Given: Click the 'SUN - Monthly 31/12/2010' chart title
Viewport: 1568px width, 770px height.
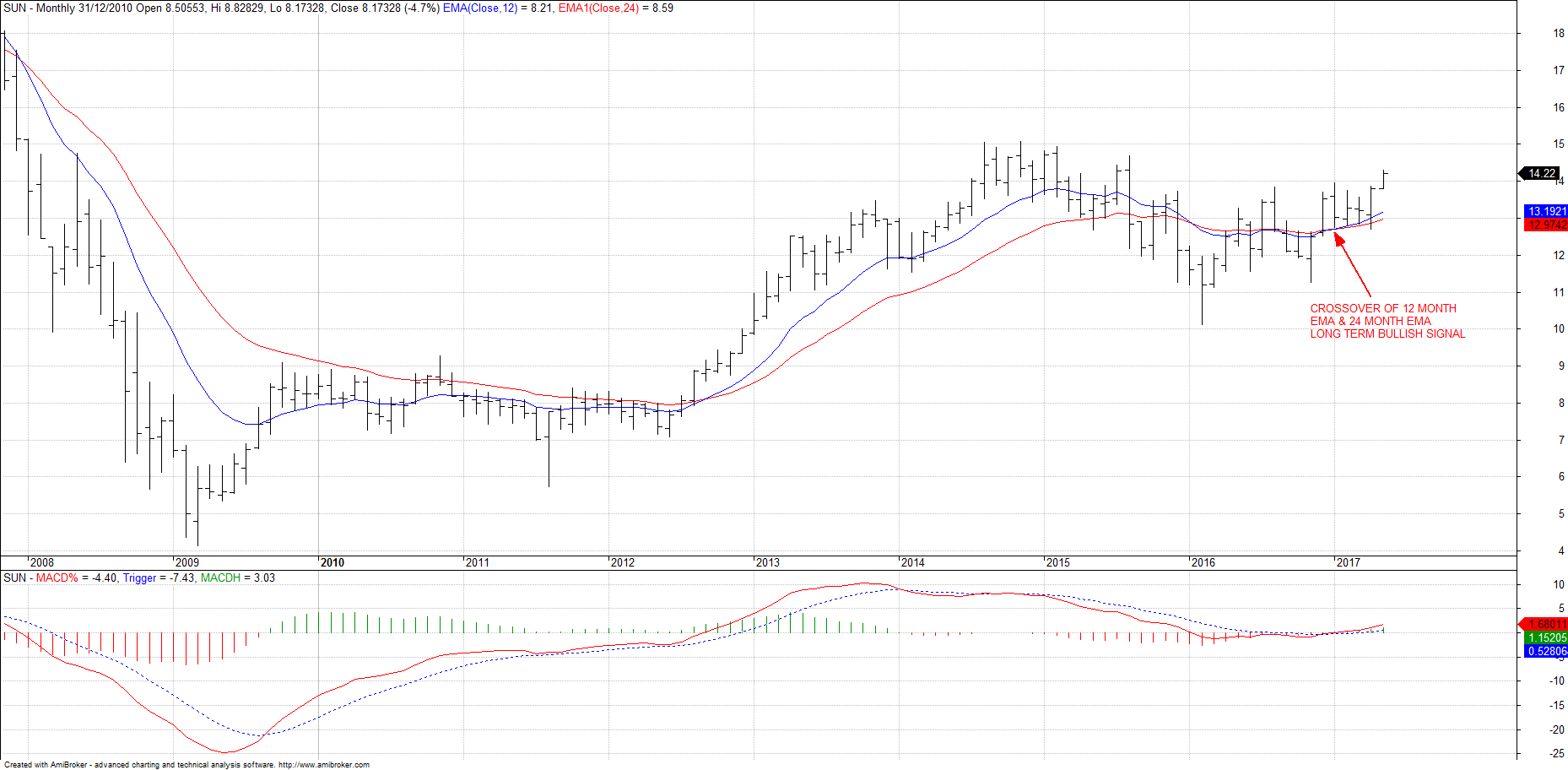Looking at the screenshot, I should [68, 8].
